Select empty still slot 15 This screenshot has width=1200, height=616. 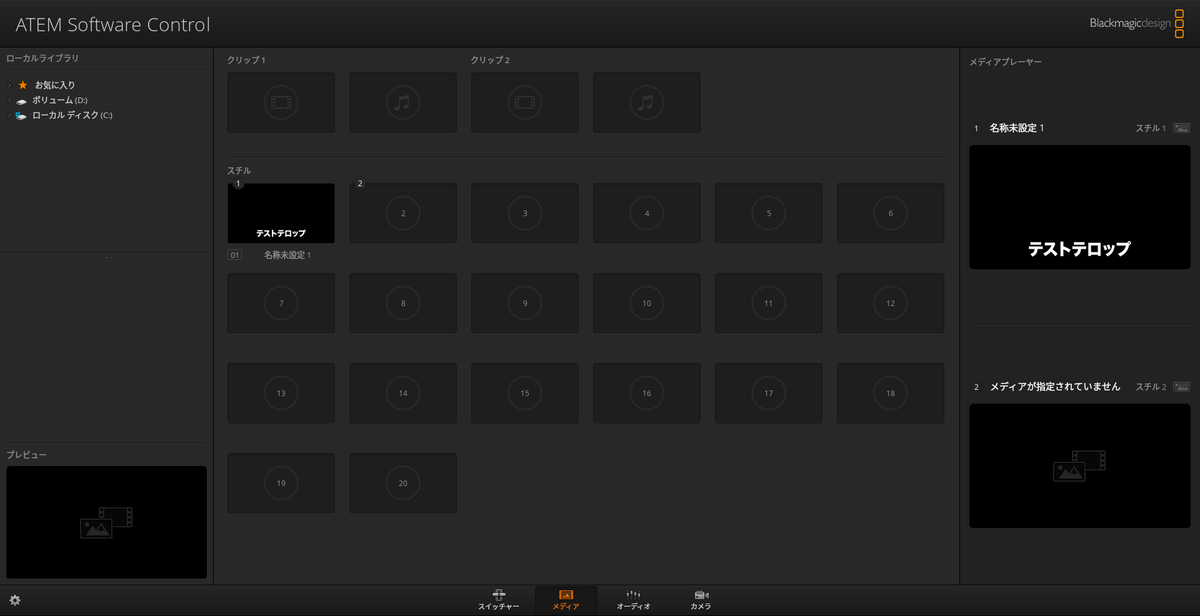[x=525, y=393]
